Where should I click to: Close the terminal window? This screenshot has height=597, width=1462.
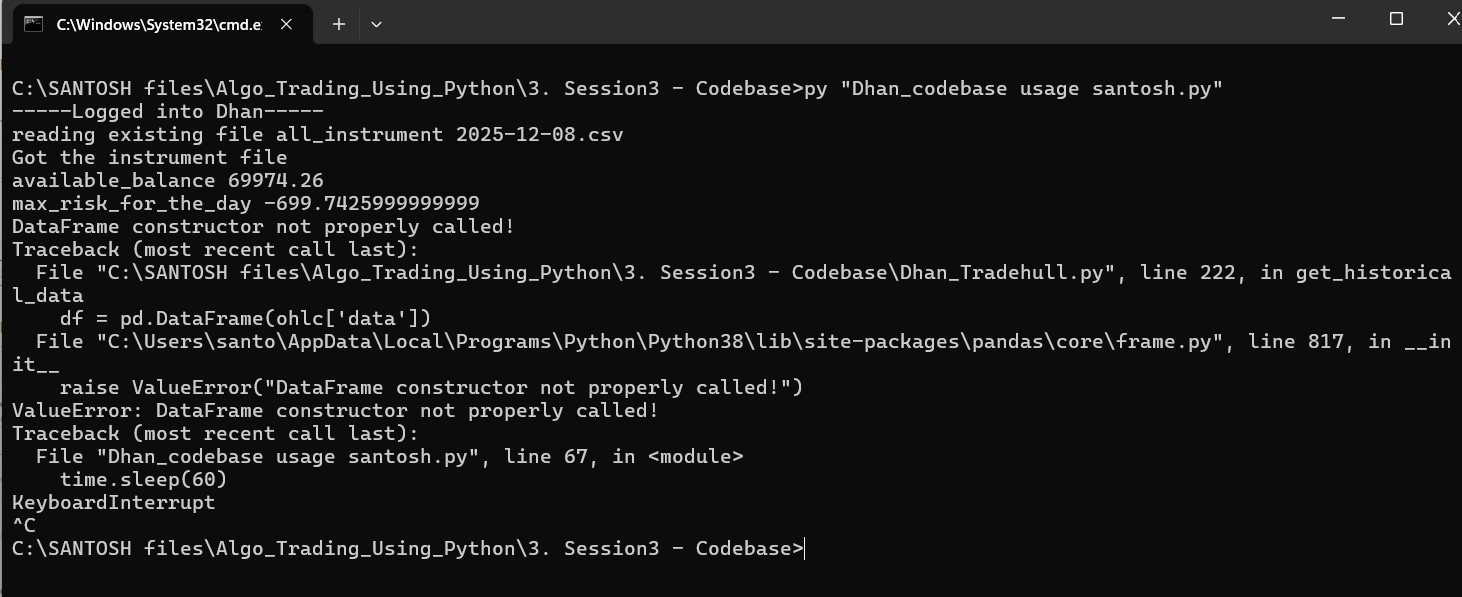[x=1450, y=19]
